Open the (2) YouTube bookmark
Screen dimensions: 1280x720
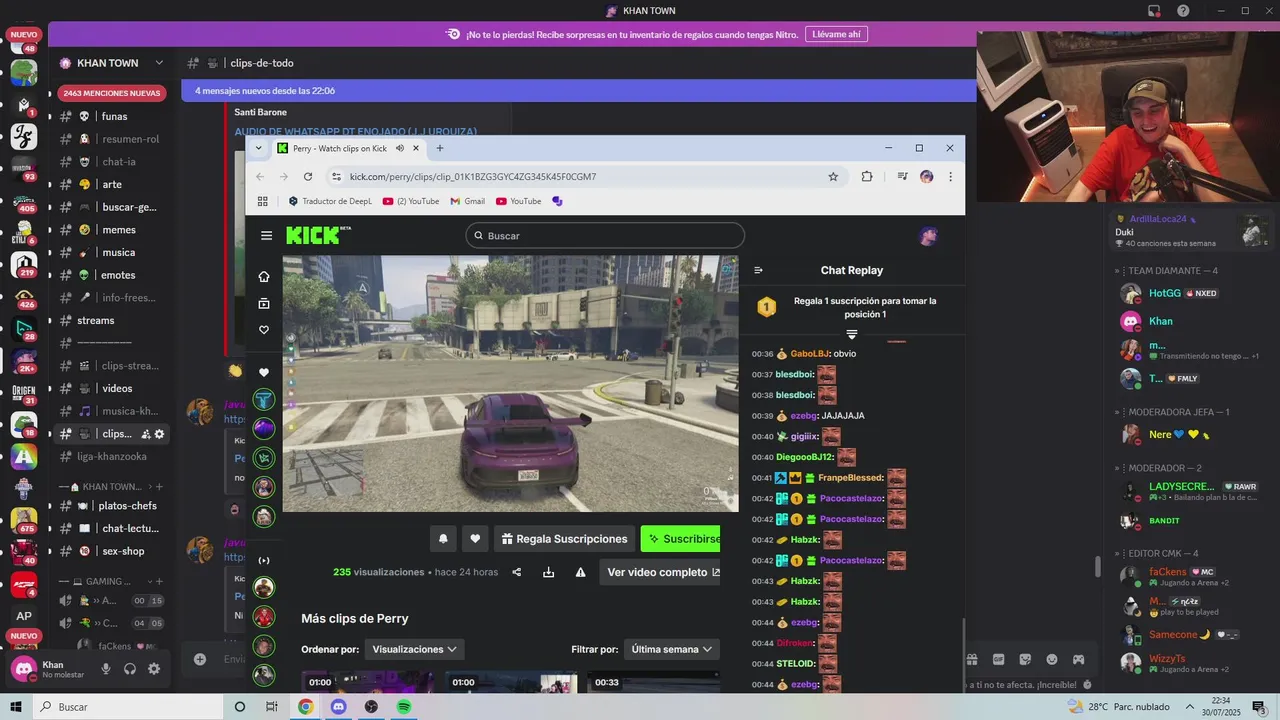click(x=411, y=201)
